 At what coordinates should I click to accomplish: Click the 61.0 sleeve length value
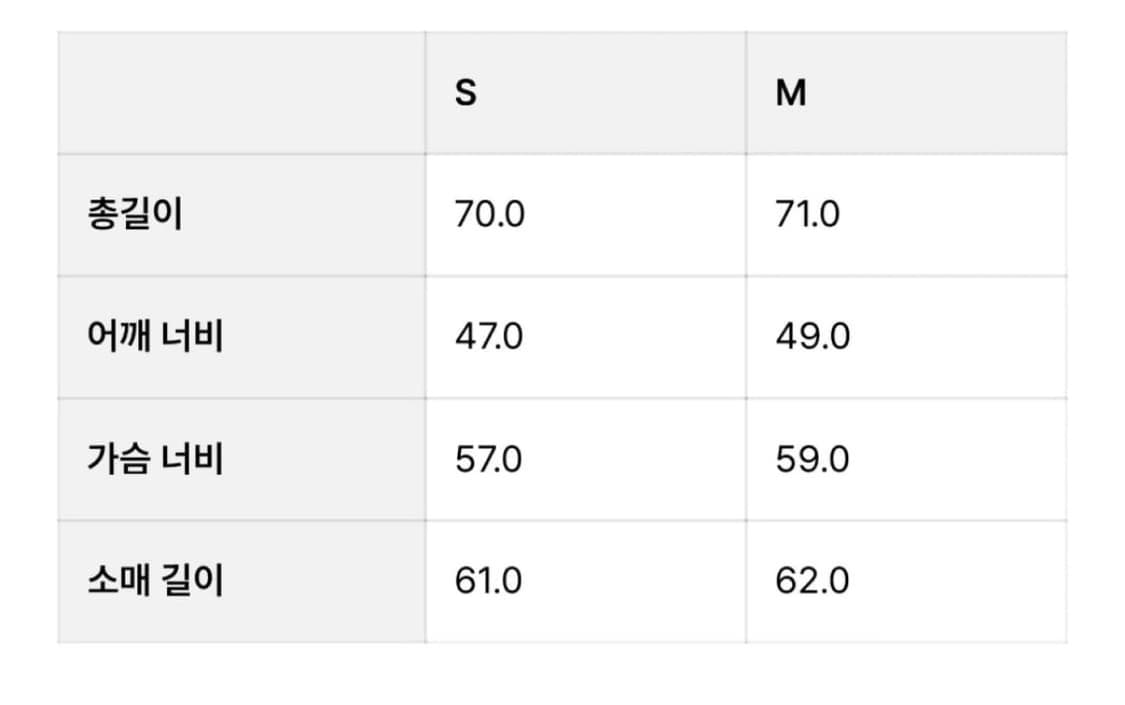click(489, 581)
